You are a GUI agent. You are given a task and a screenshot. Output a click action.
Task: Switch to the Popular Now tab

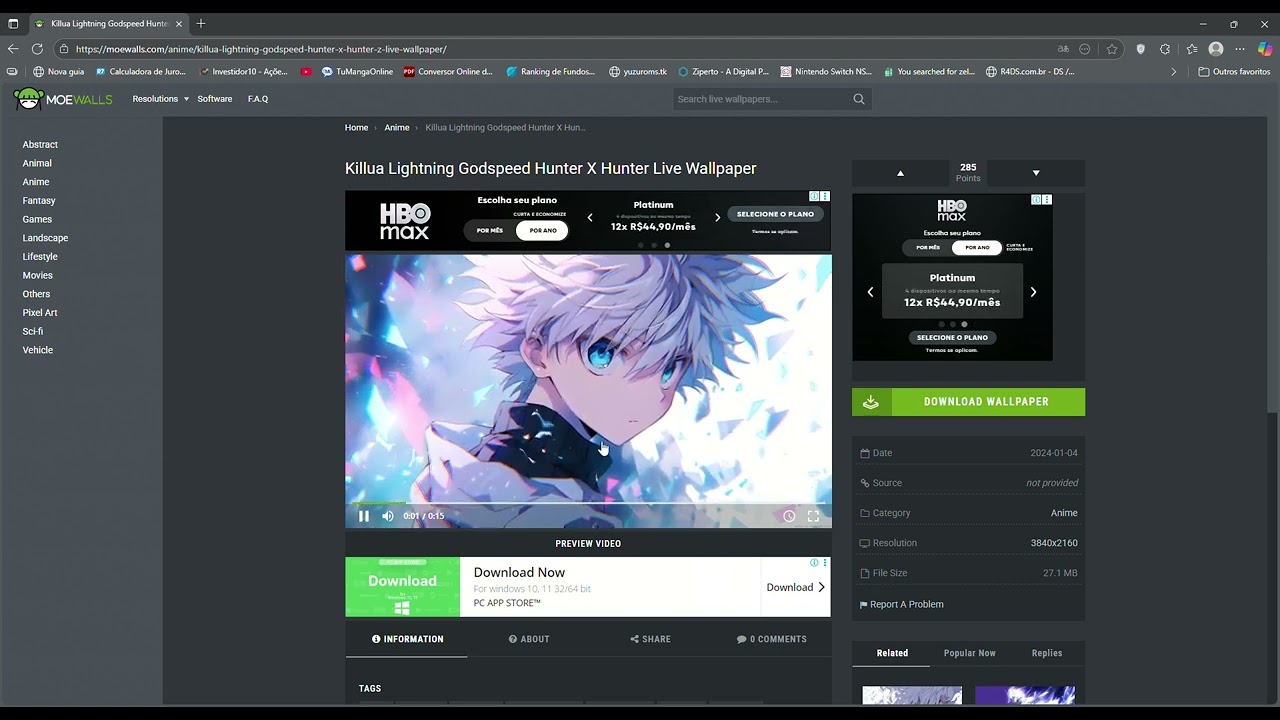pyautogui.click(x=970, y=653)
